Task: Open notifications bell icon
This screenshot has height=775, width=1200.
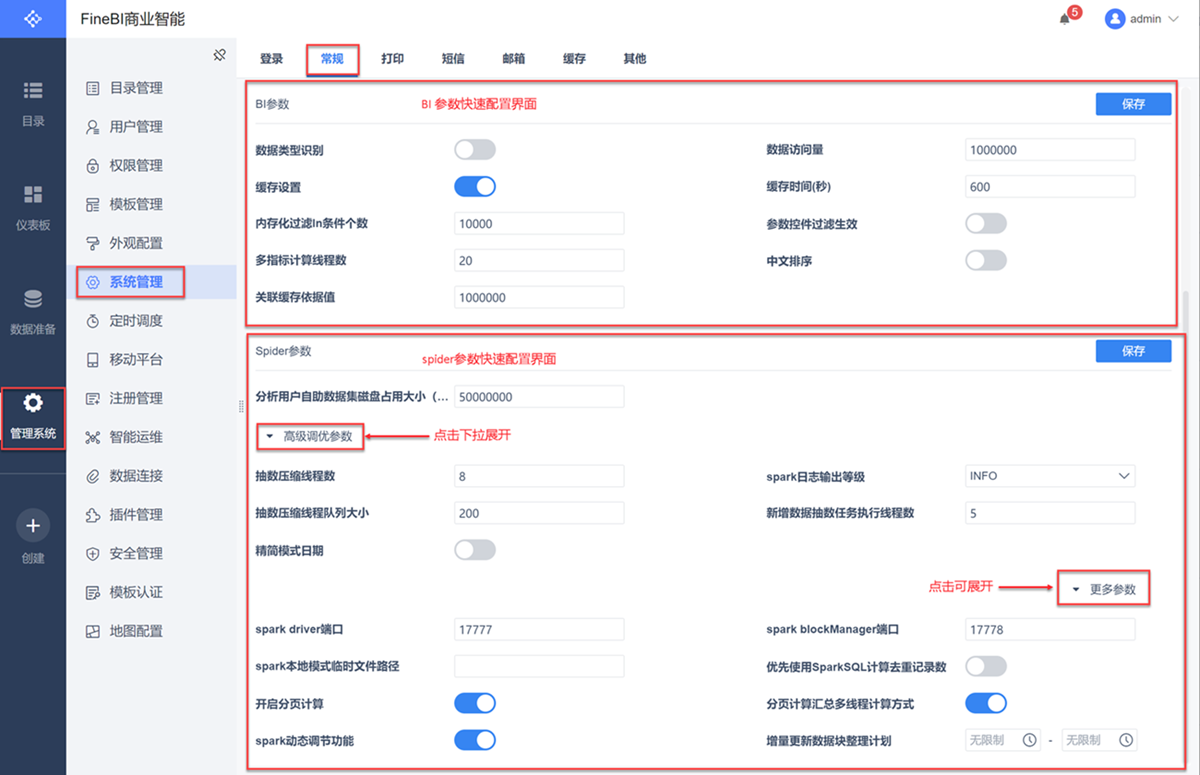Action: point(1065,19)
